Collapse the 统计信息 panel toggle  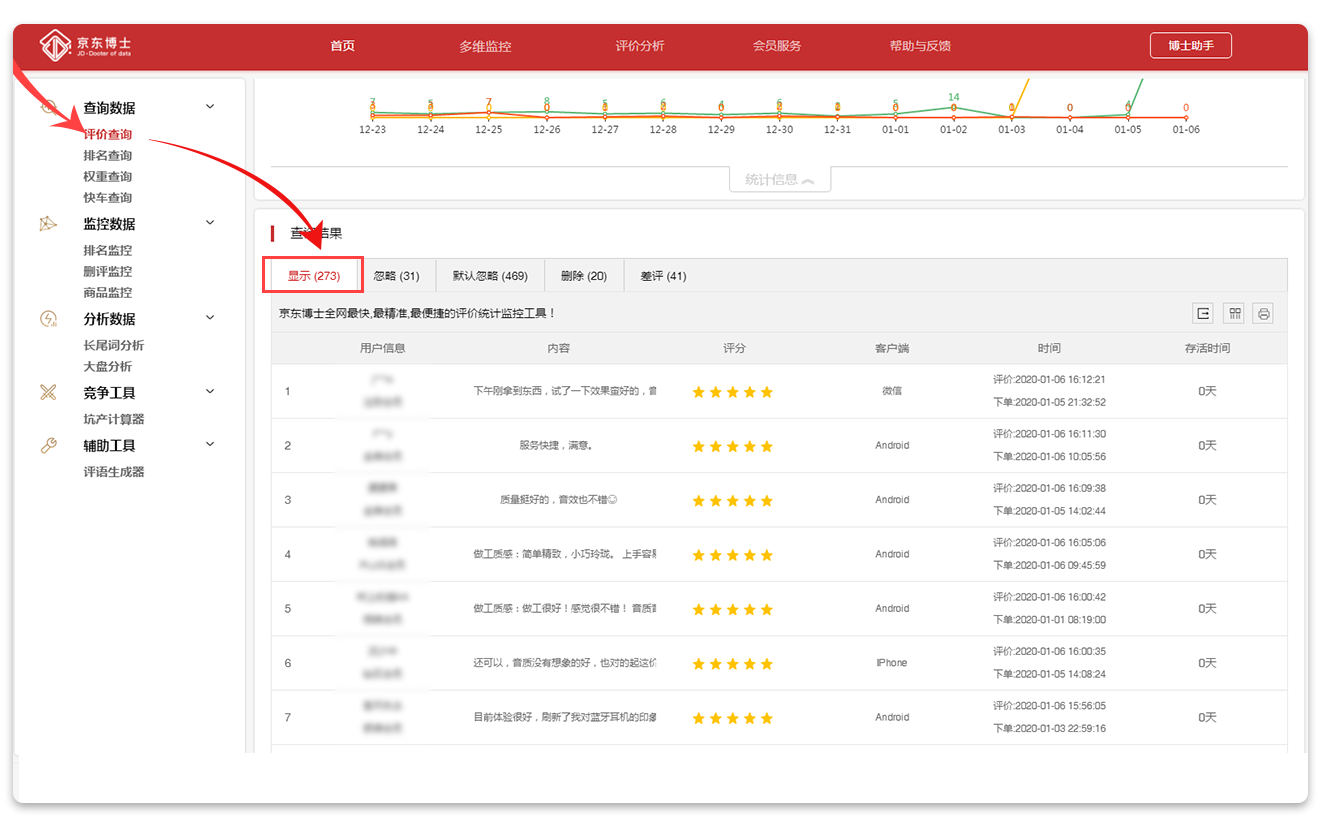780,180
